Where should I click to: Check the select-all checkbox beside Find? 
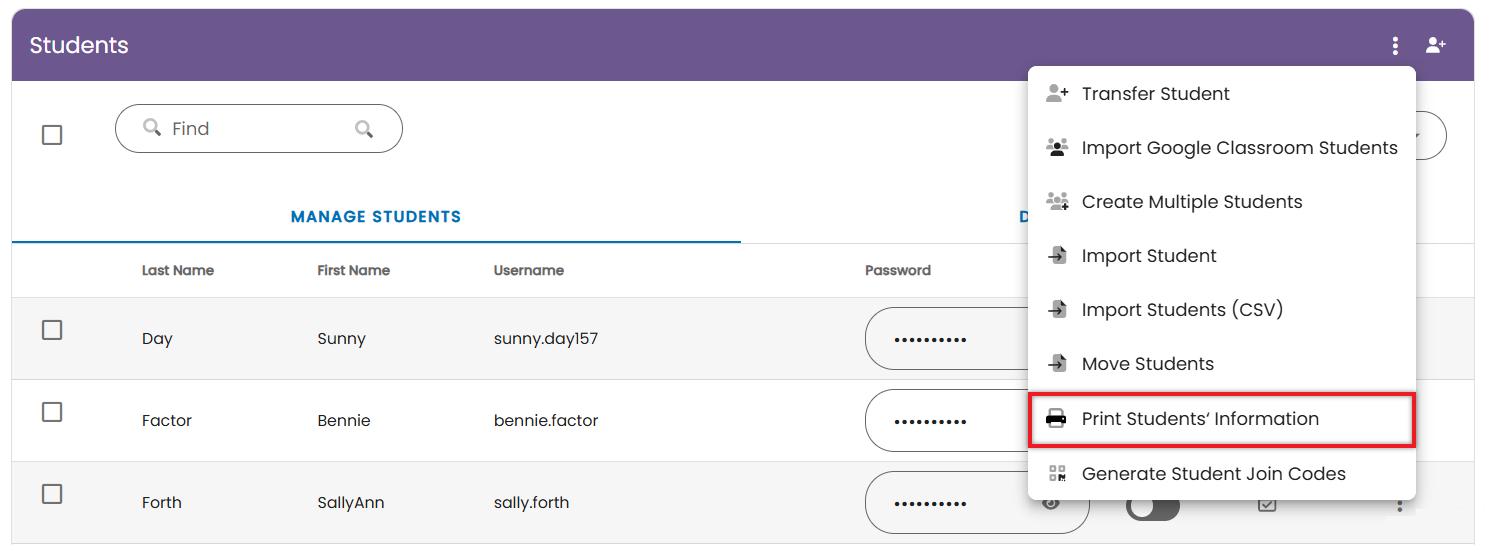(x=52, y=134)
